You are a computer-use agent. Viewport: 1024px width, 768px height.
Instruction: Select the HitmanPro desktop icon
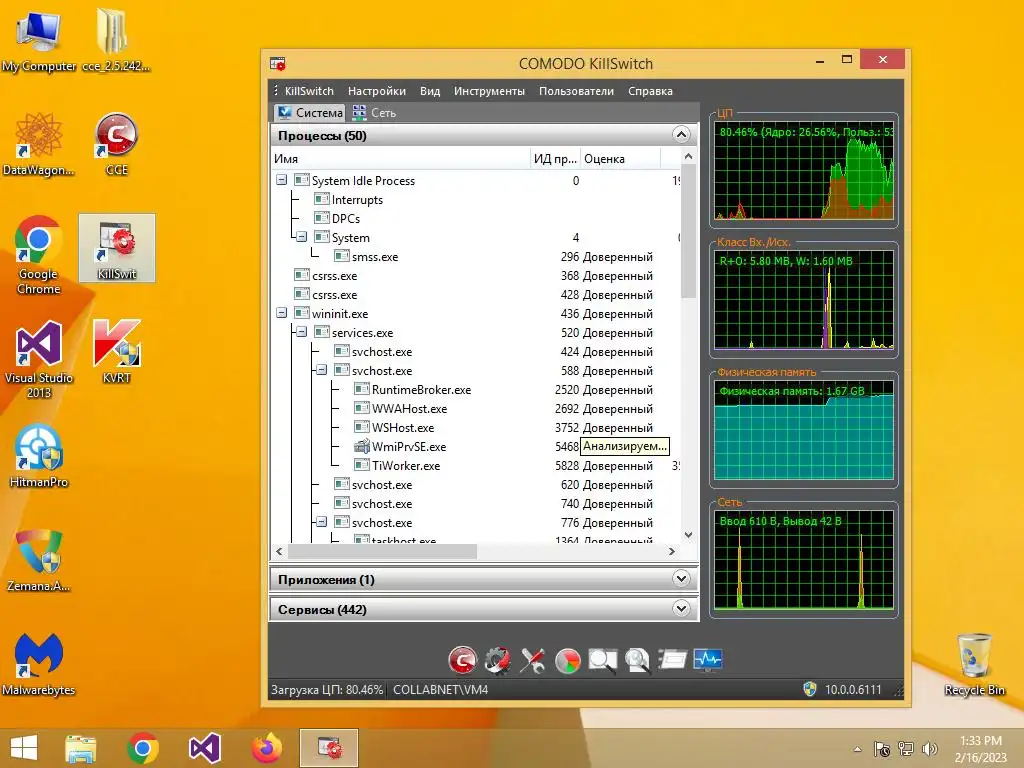point(39,456)
